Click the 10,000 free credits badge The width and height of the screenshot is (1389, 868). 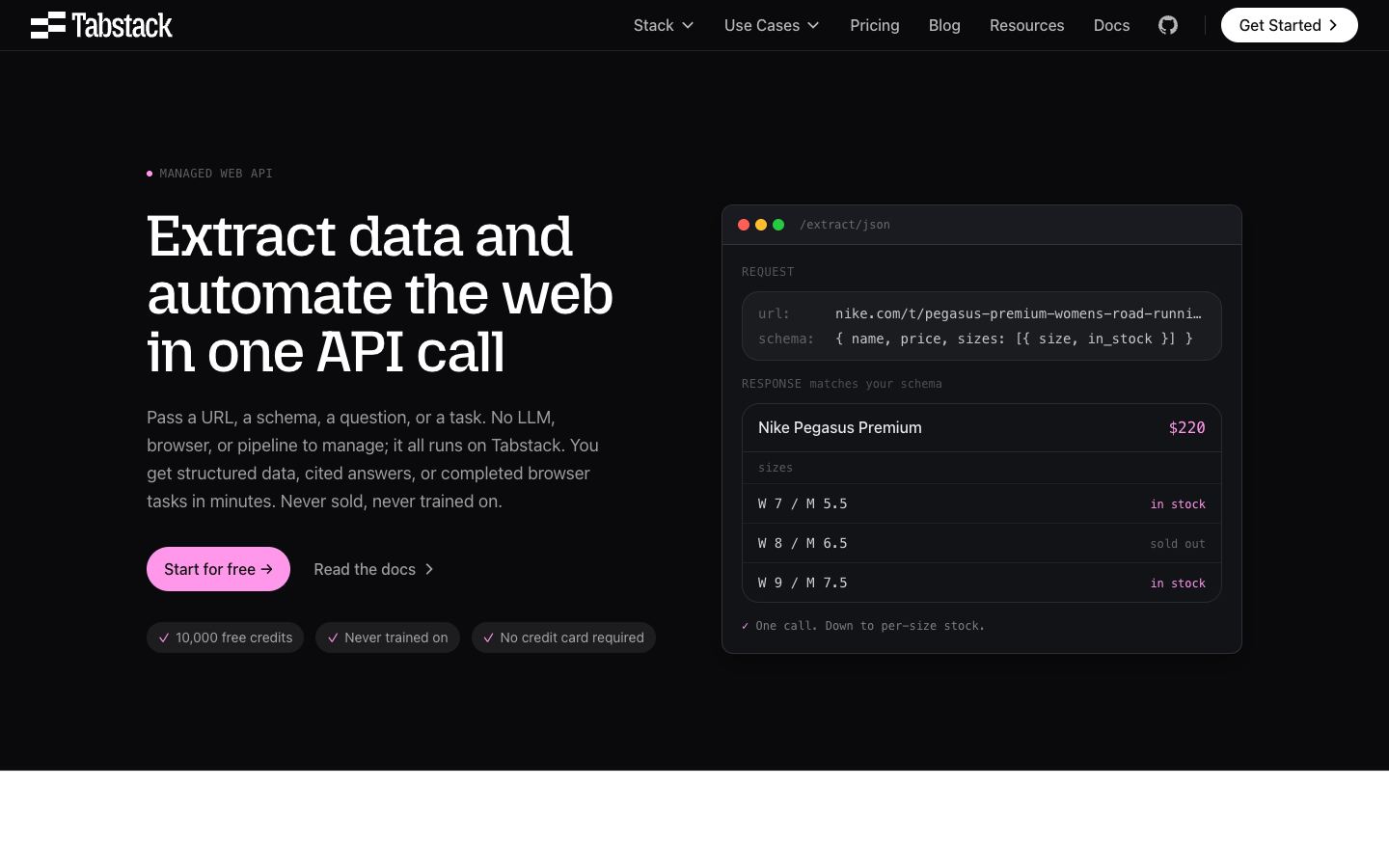point(225,637)
